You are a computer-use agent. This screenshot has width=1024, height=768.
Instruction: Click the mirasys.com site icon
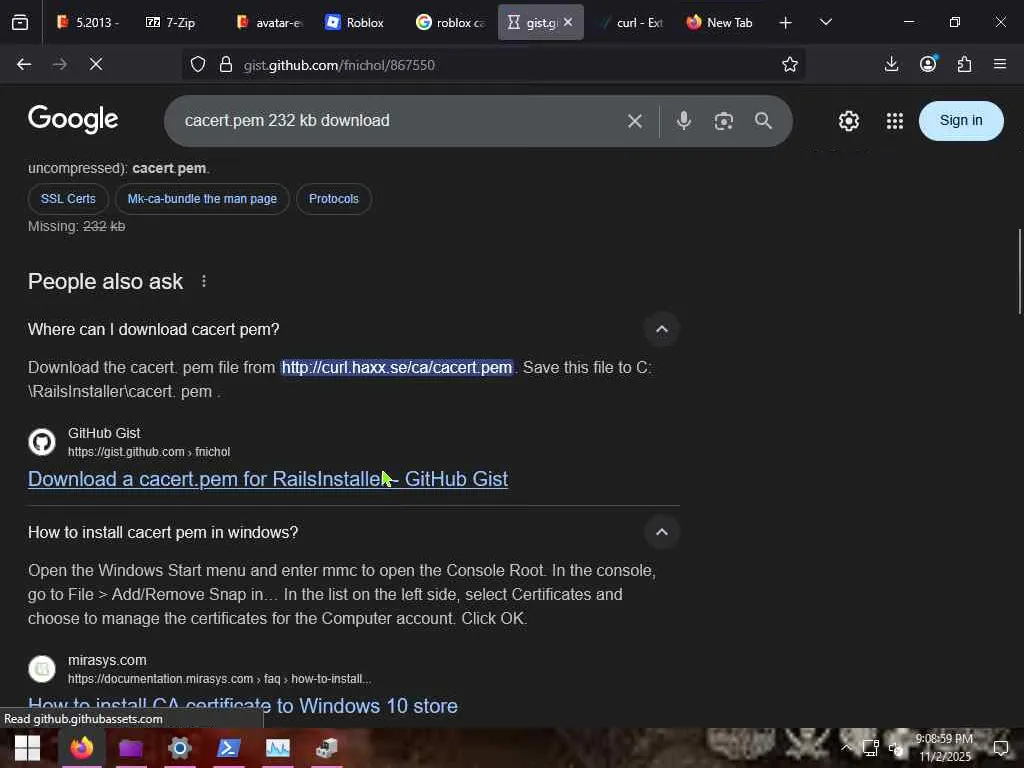[x=42, y=669]
